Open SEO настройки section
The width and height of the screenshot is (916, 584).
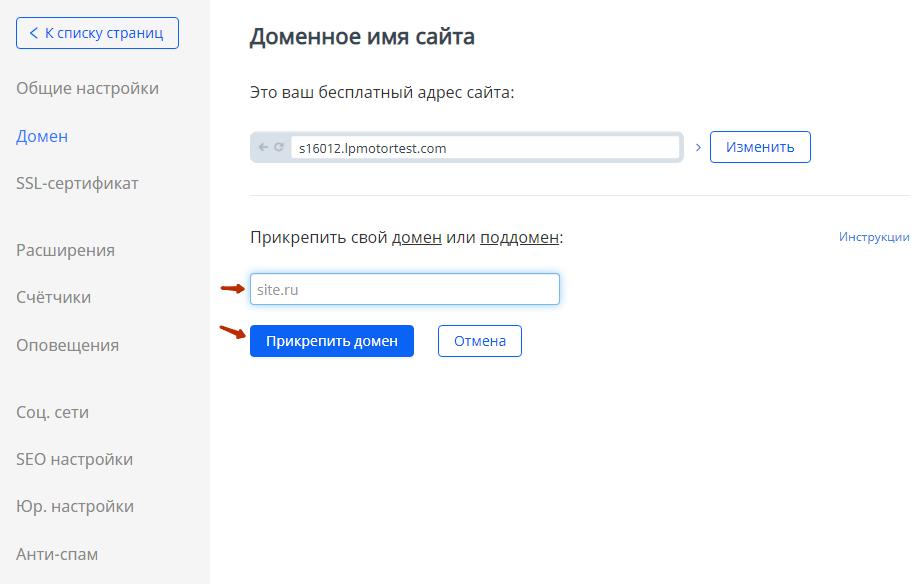click(x=75, y=460)
